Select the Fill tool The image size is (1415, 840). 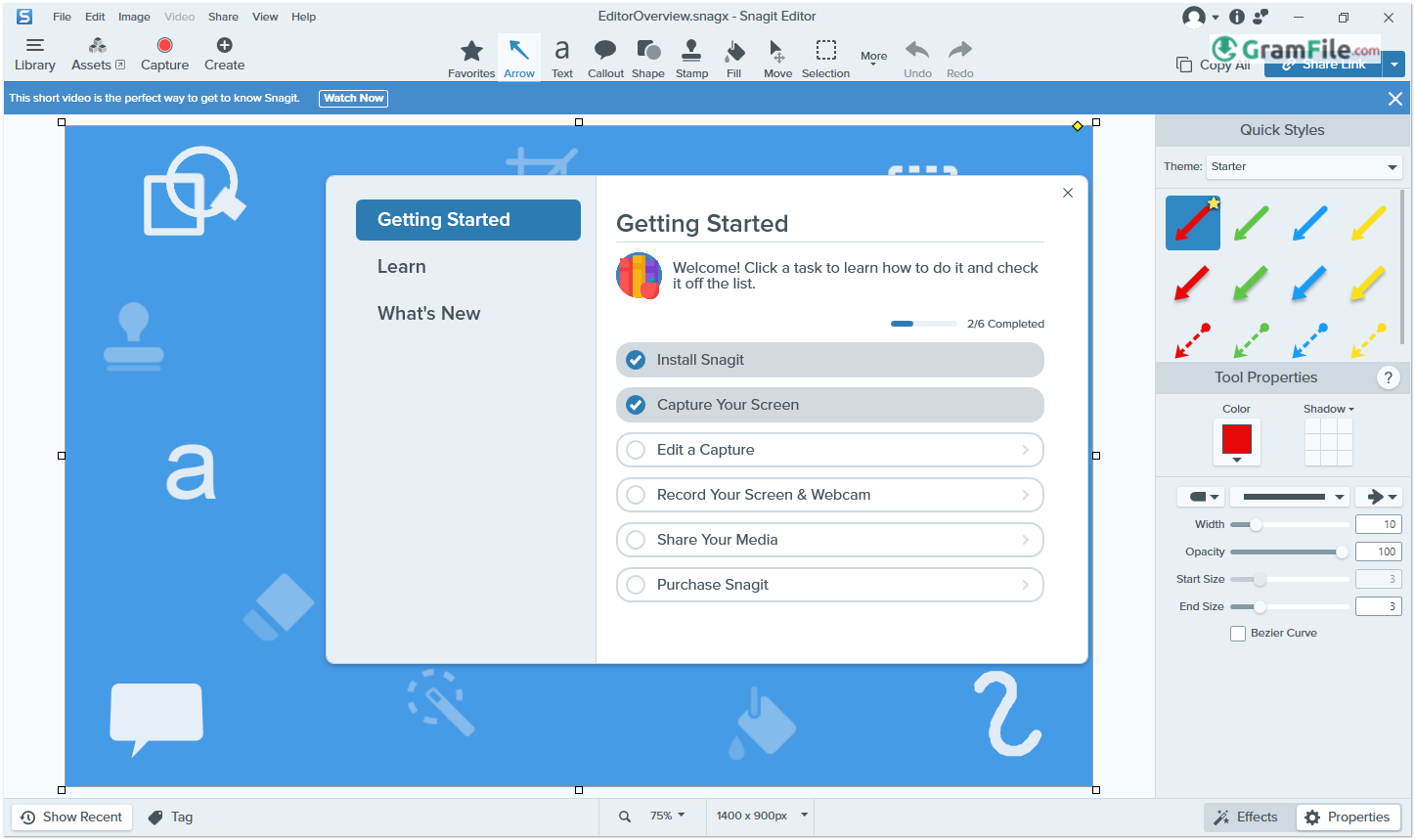734,59
